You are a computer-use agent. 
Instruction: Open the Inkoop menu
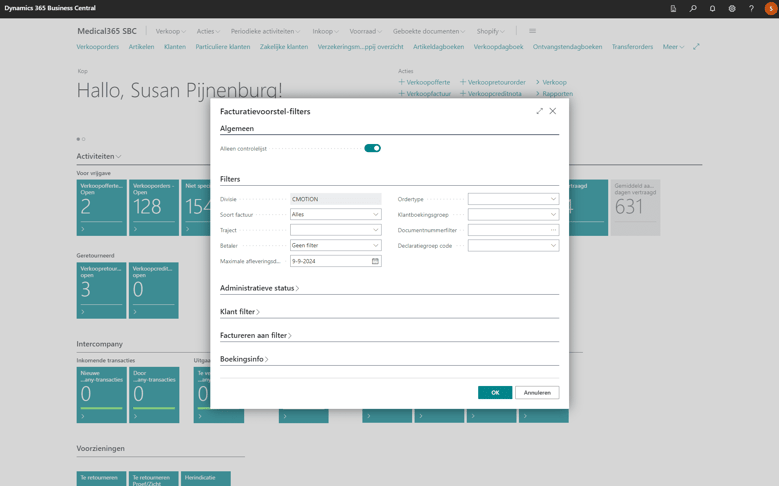(325, 31)
